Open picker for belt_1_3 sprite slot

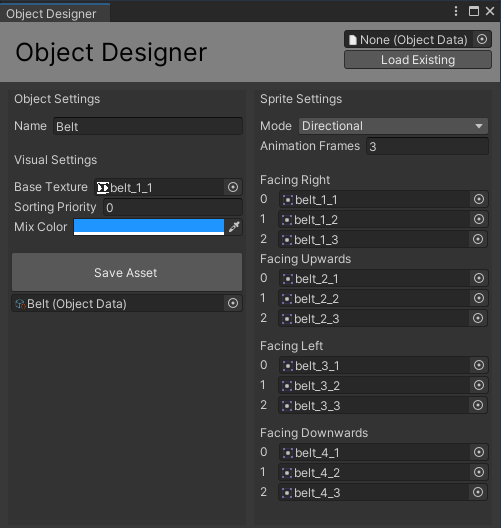coord(478,239)
